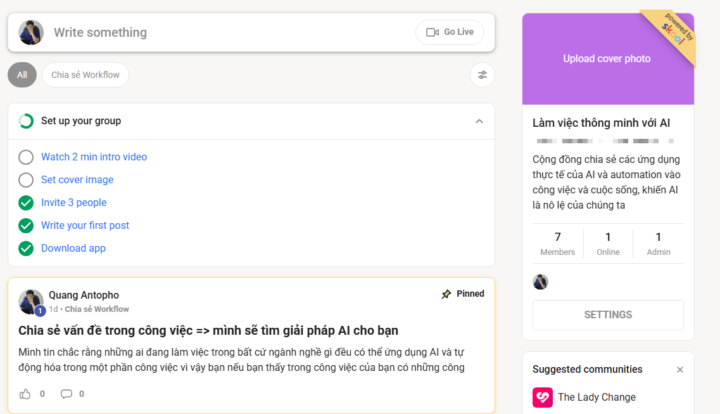The image size is (720, 414).
Task: Click the setup progress ring icon
Action: click(26, 121)
